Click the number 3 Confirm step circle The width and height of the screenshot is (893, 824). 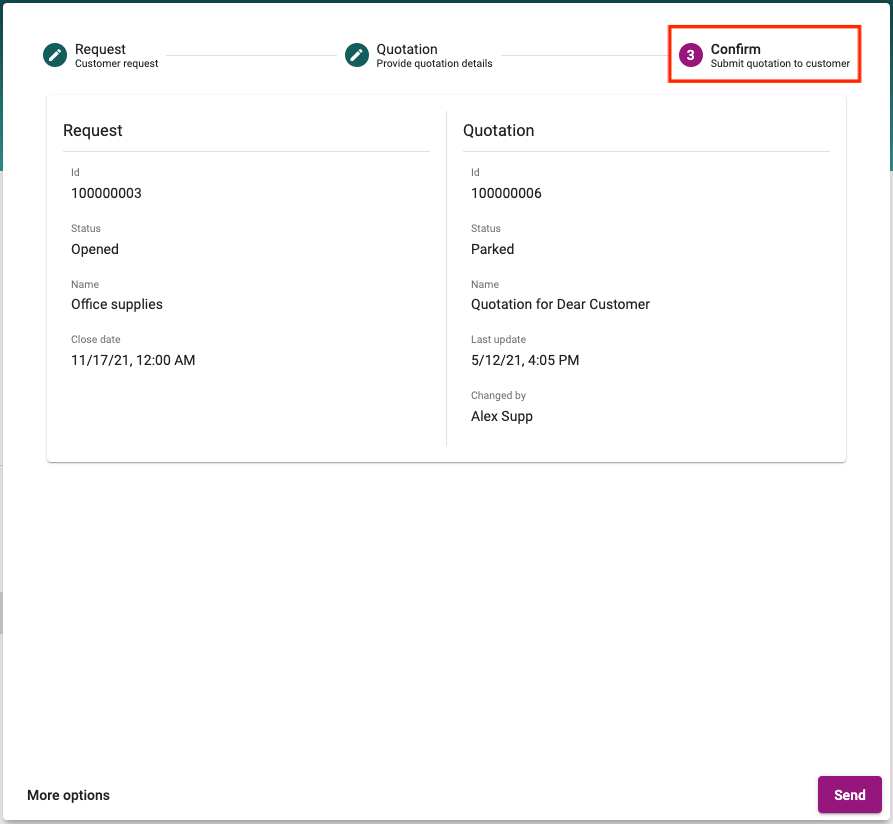point(690,55)
